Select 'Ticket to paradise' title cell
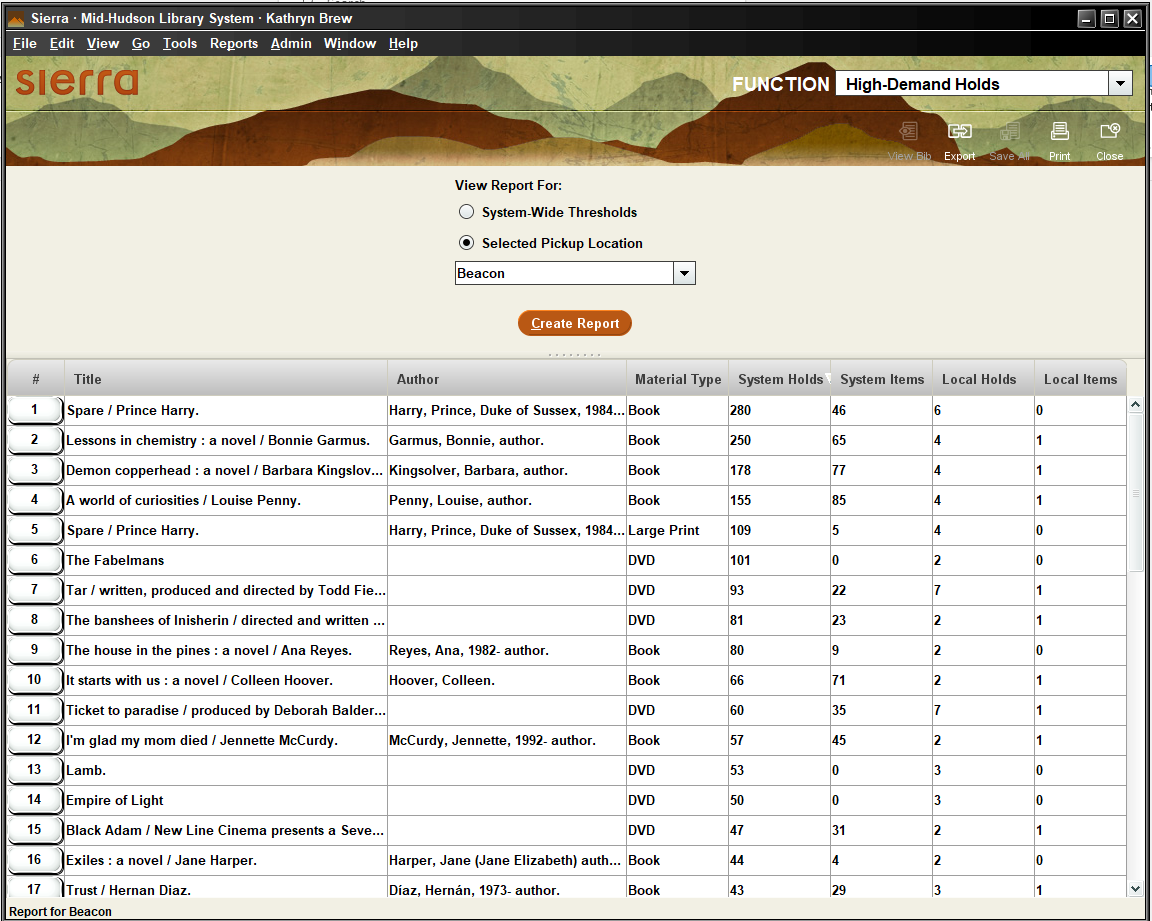The image size is (1152, 921). (x=226, y=710)
